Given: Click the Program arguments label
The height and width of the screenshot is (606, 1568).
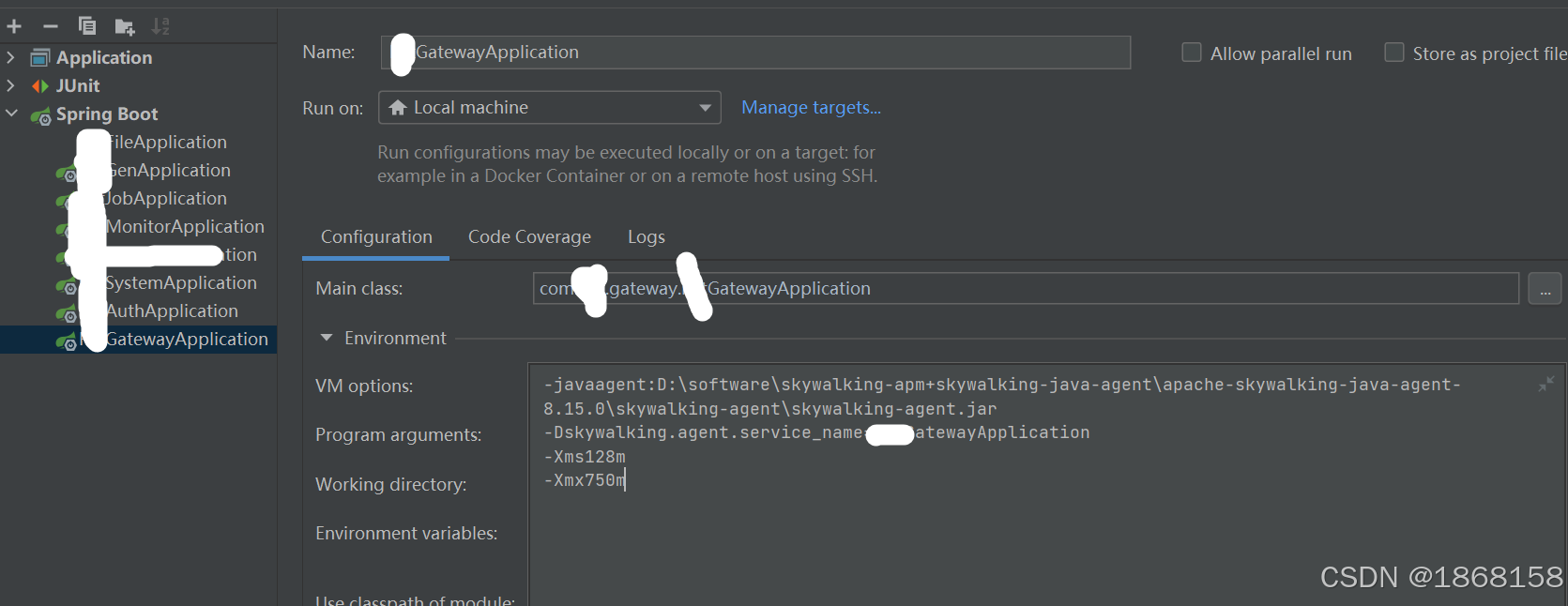Looking at the screenshot, I should click(398, 434).
